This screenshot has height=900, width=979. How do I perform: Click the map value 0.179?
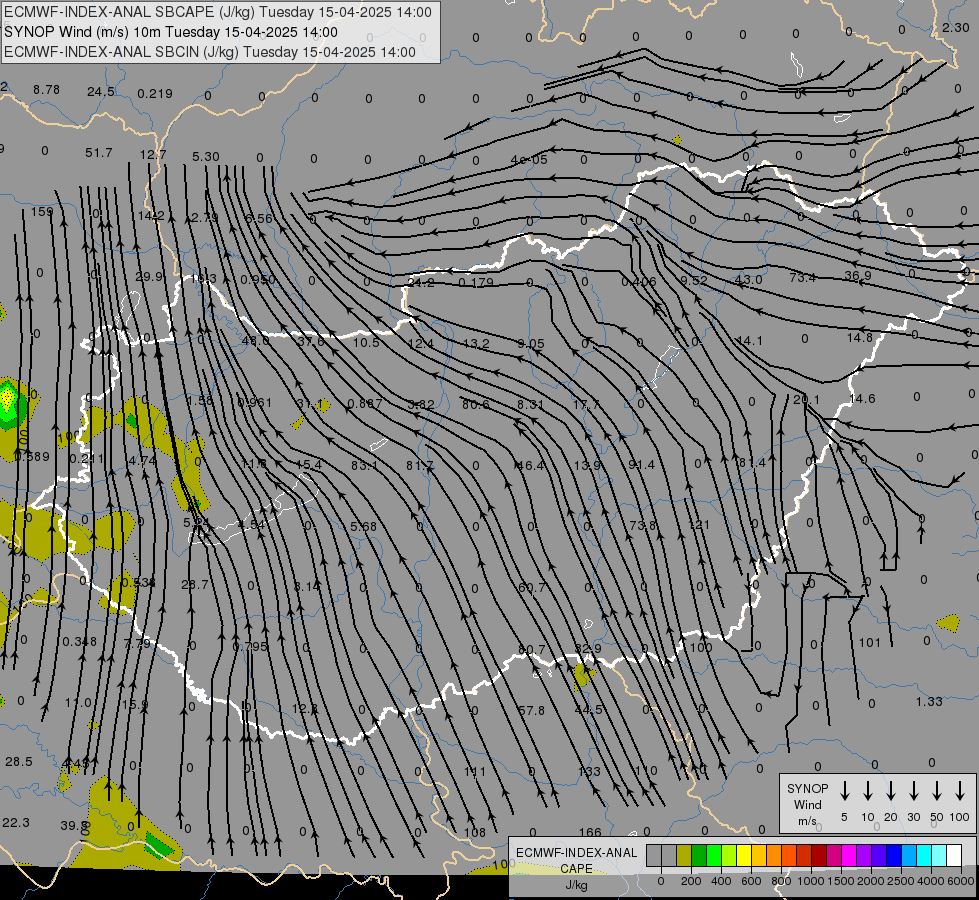pos(476,282)
